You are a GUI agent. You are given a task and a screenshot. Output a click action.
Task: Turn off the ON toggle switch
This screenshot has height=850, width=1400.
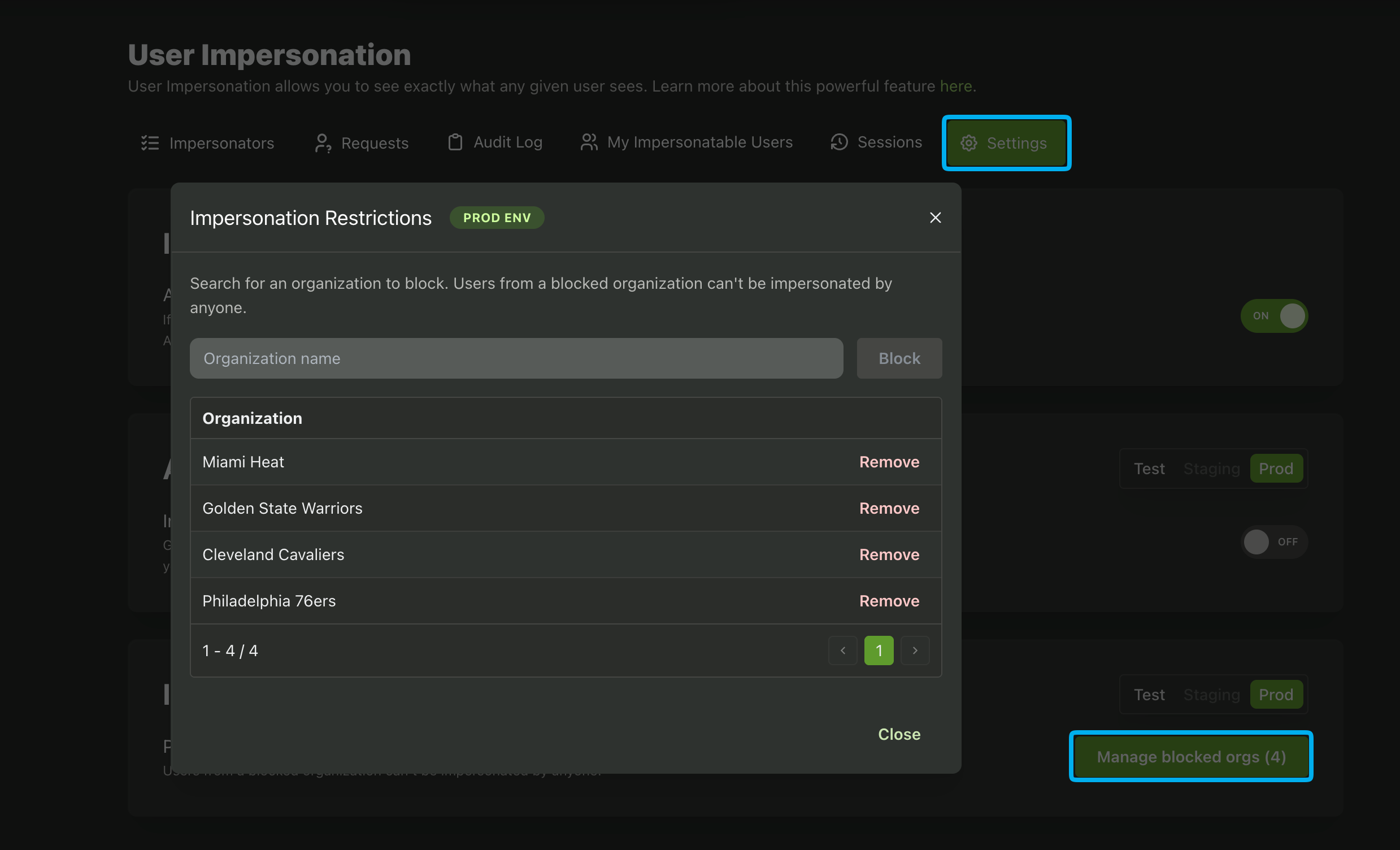coord(1274,316)
